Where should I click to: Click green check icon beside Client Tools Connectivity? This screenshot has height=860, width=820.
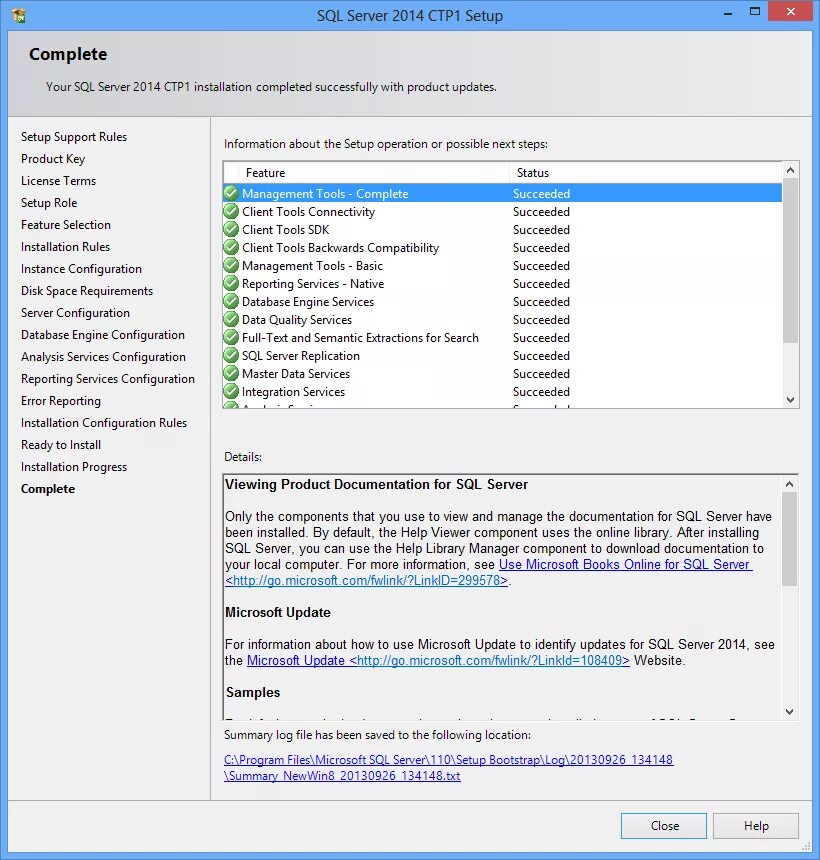click(231, 211)
